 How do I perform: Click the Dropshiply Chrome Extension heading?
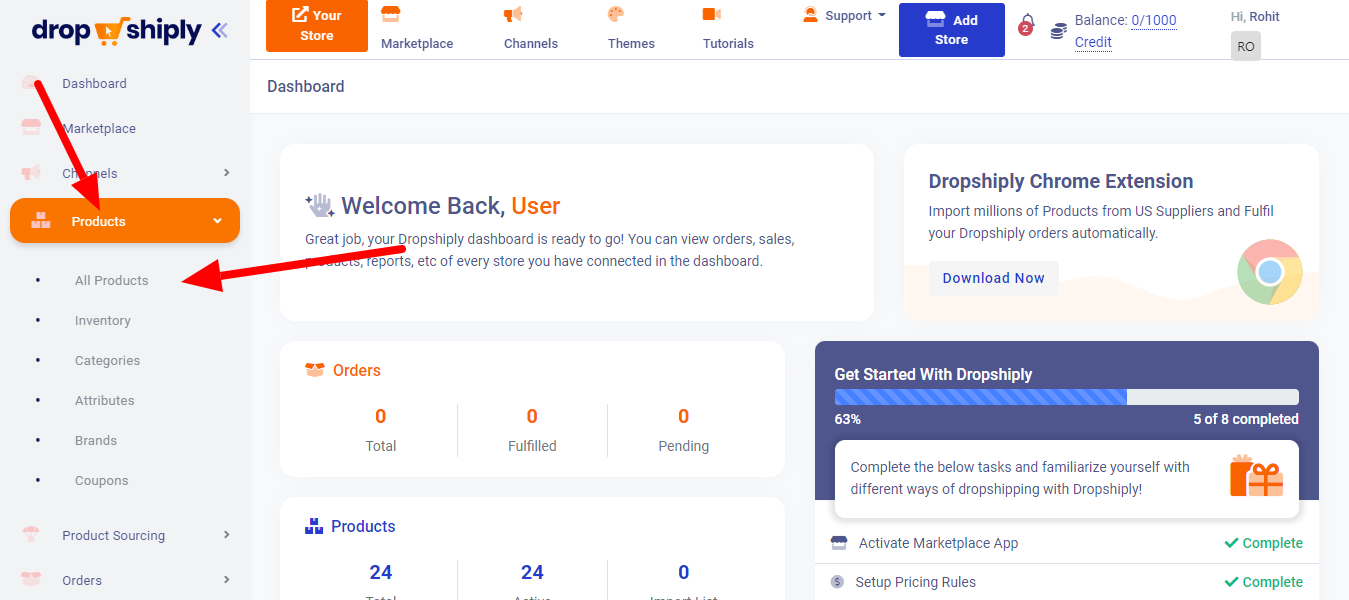click(x=1061, y=181)
